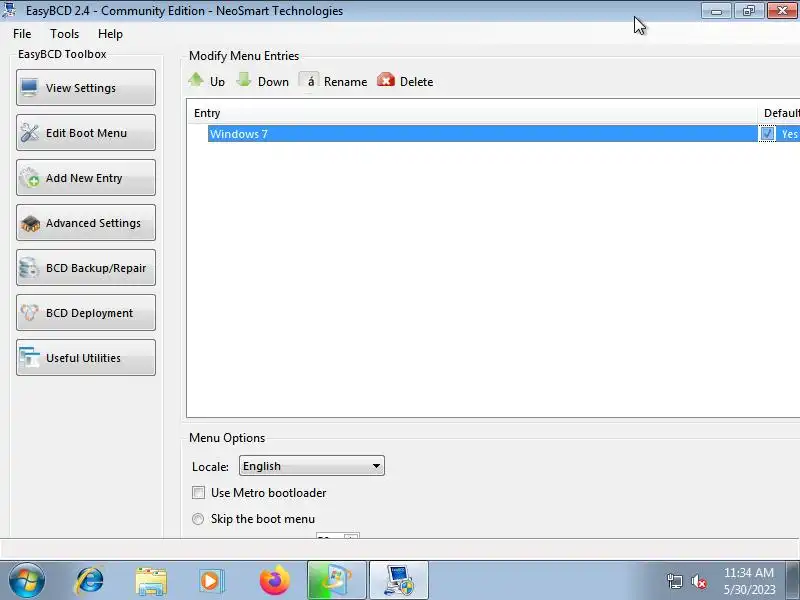Click the database icon on BCD Backup/Repair
800x600 pixels.
(29, 268)
